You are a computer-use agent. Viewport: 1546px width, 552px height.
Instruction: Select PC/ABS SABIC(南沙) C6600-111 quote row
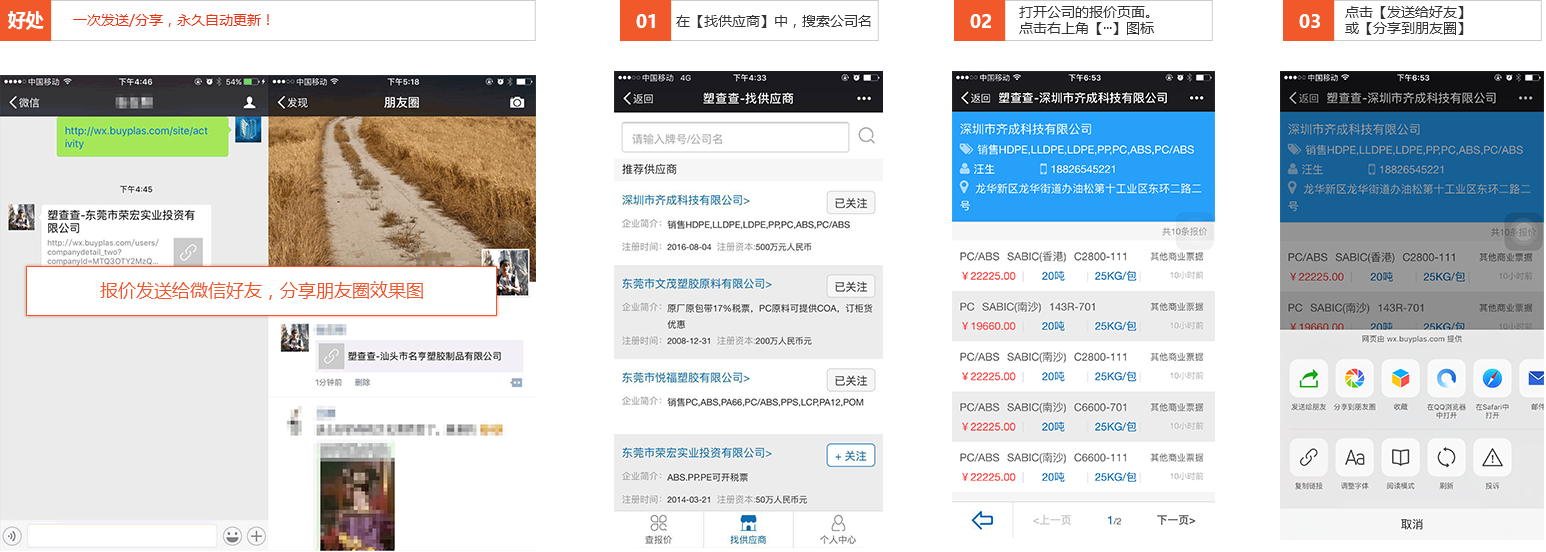click(x=1084, y=467)
